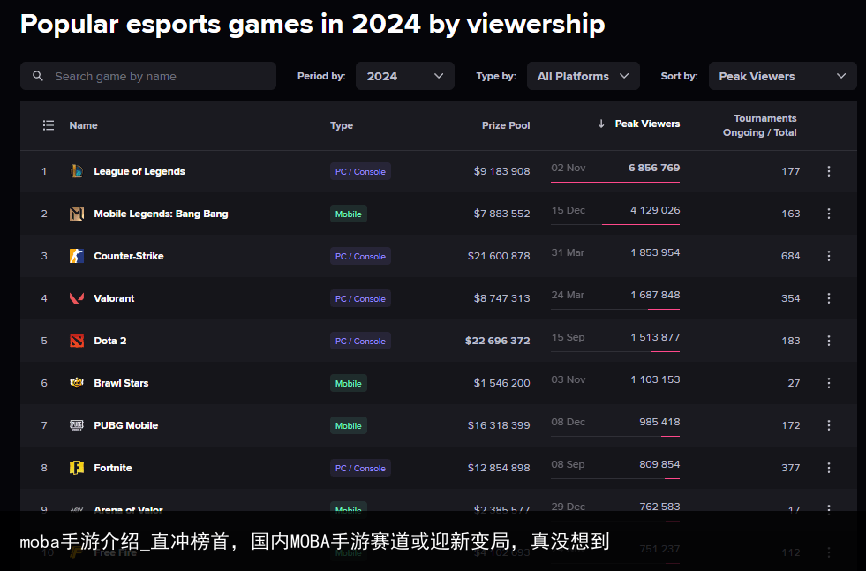Click PC / Console tag on Dota 2 row

[x=360, y=341]
